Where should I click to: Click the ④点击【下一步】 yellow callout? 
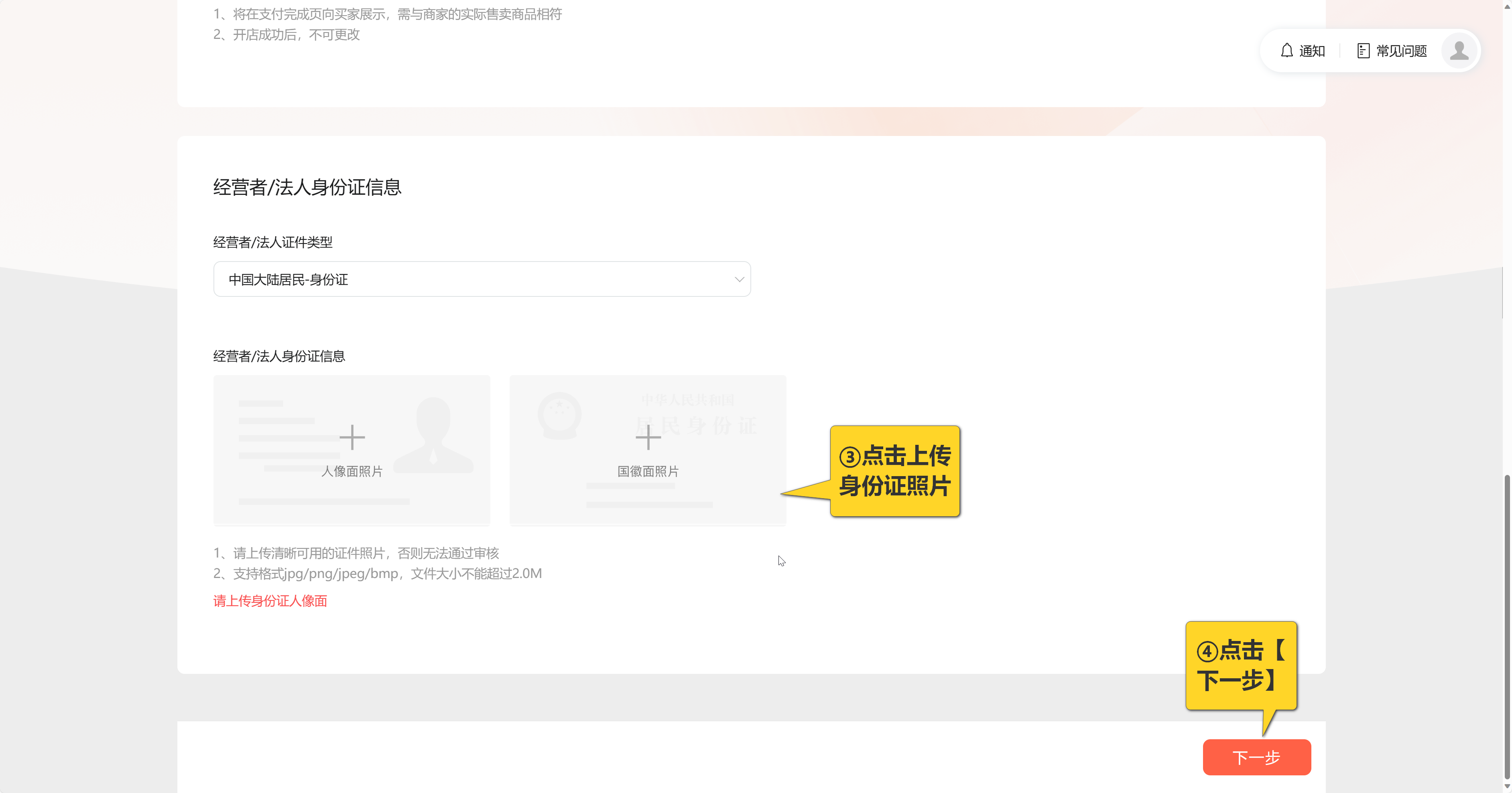coord(1241,666)
